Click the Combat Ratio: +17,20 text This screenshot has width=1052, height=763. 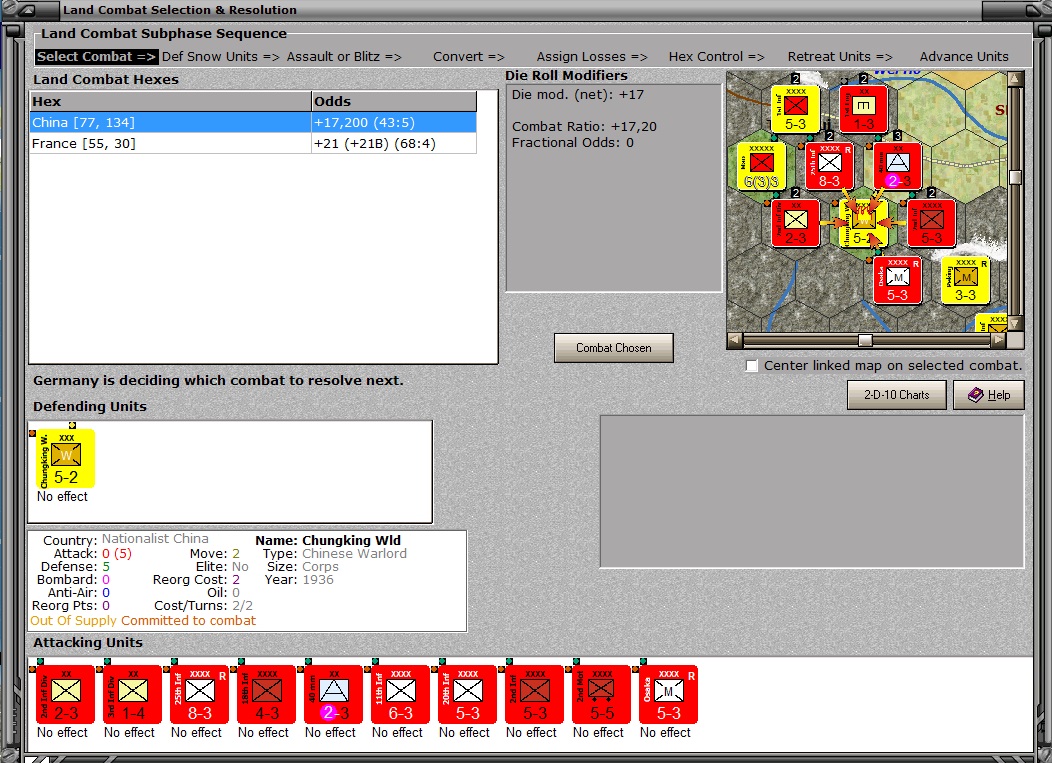584,126
